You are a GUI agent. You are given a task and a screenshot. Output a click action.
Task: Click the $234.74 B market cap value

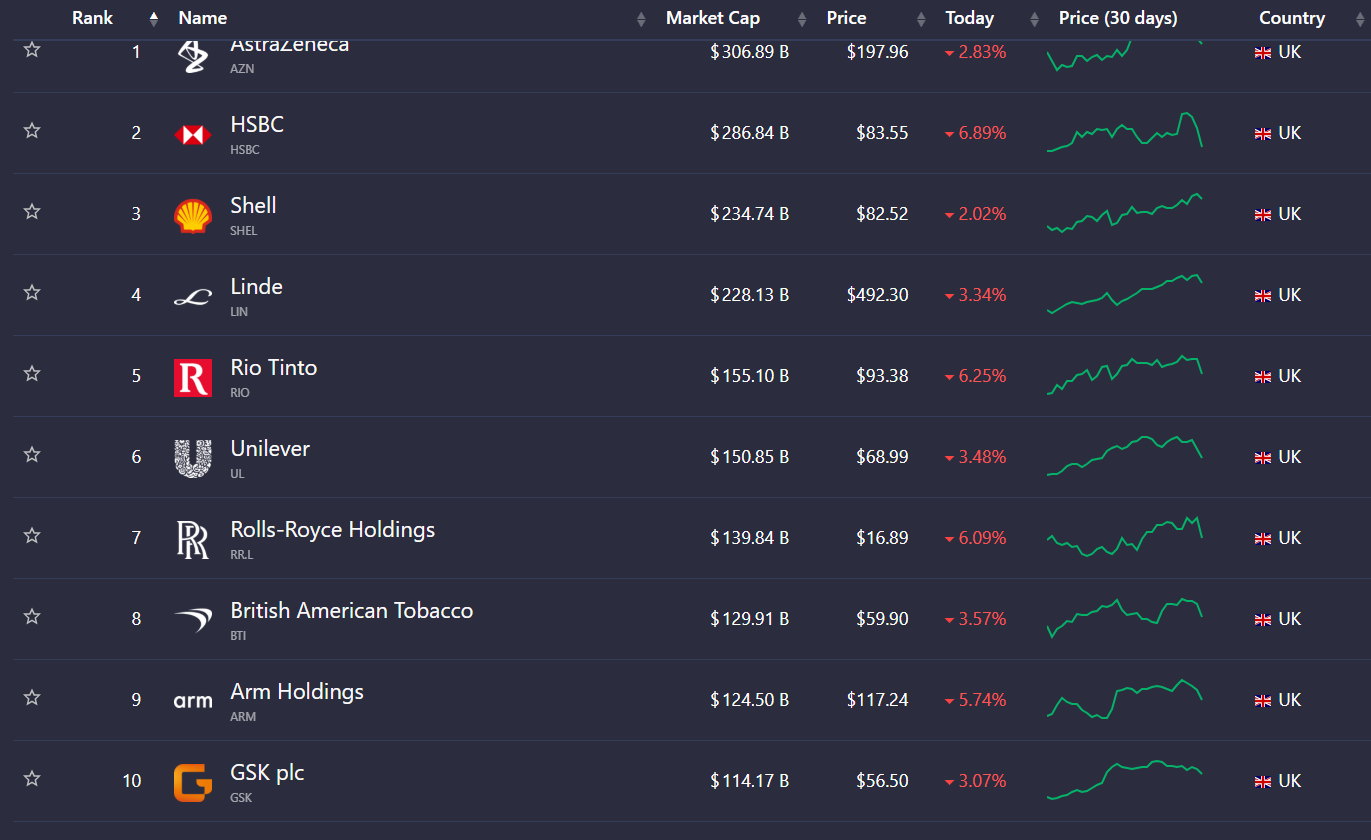pos(750,214)
